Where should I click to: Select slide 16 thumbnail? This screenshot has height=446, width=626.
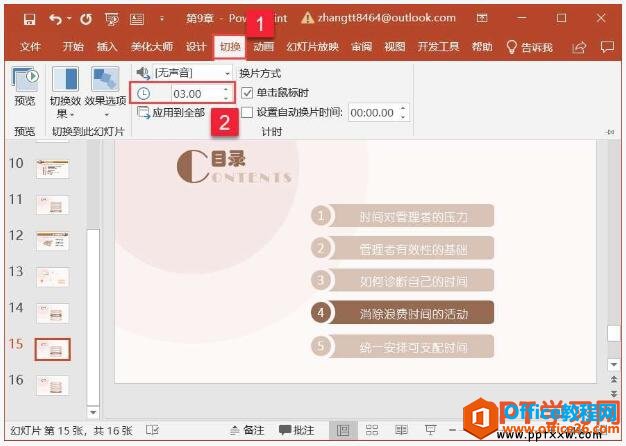[x=52, y=386]
